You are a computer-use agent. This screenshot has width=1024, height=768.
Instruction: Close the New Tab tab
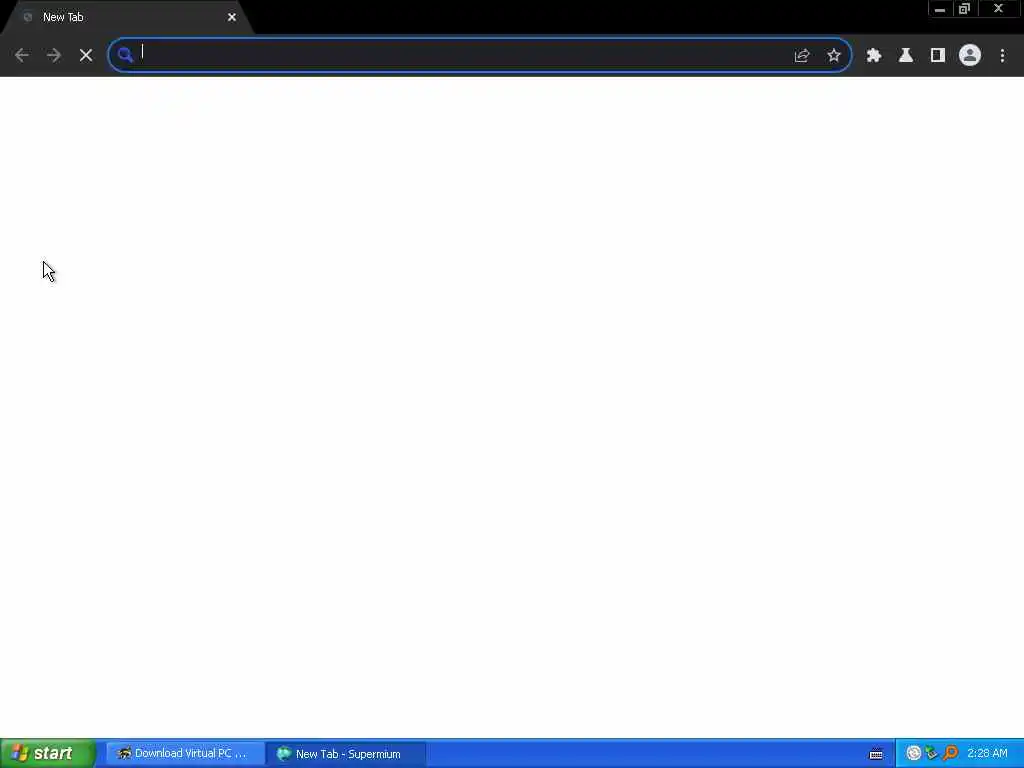(232, 18)
